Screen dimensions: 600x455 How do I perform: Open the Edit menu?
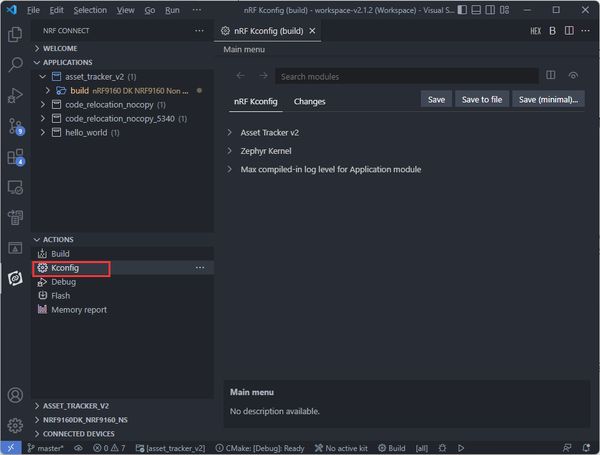[x=56, y=10]
